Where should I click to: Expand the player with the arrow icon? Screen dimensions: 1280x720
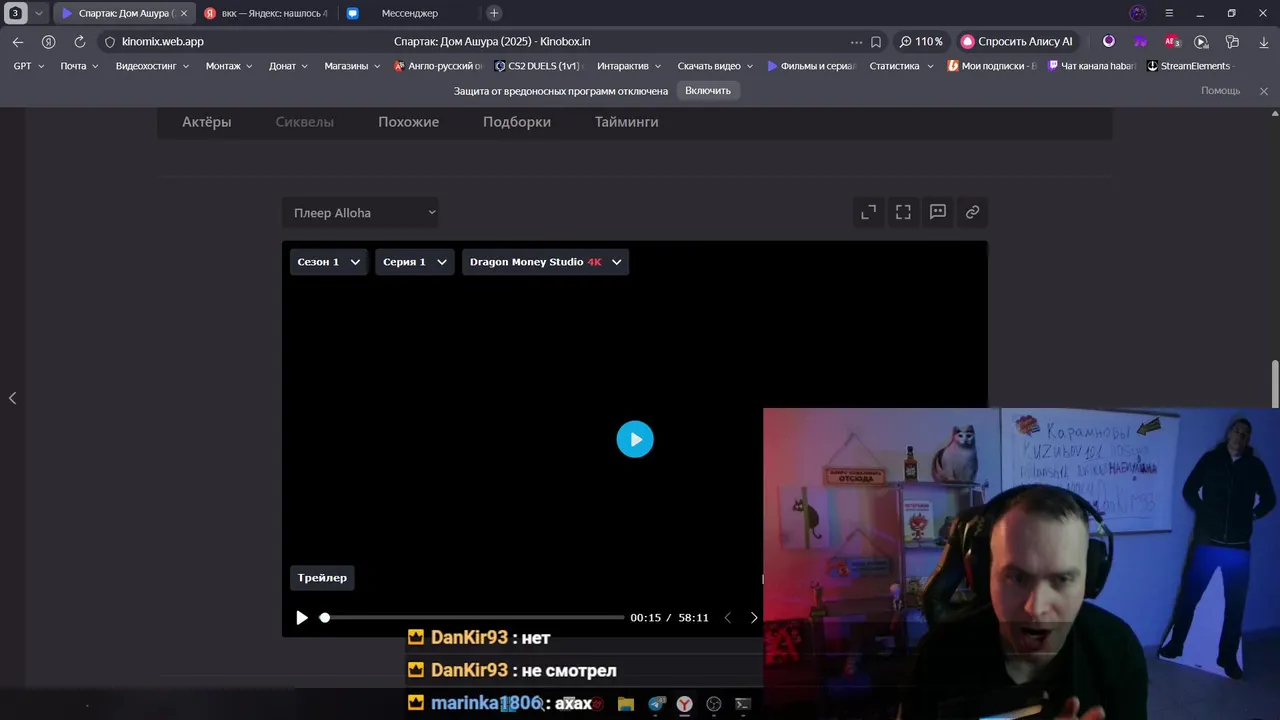[869, 212]
